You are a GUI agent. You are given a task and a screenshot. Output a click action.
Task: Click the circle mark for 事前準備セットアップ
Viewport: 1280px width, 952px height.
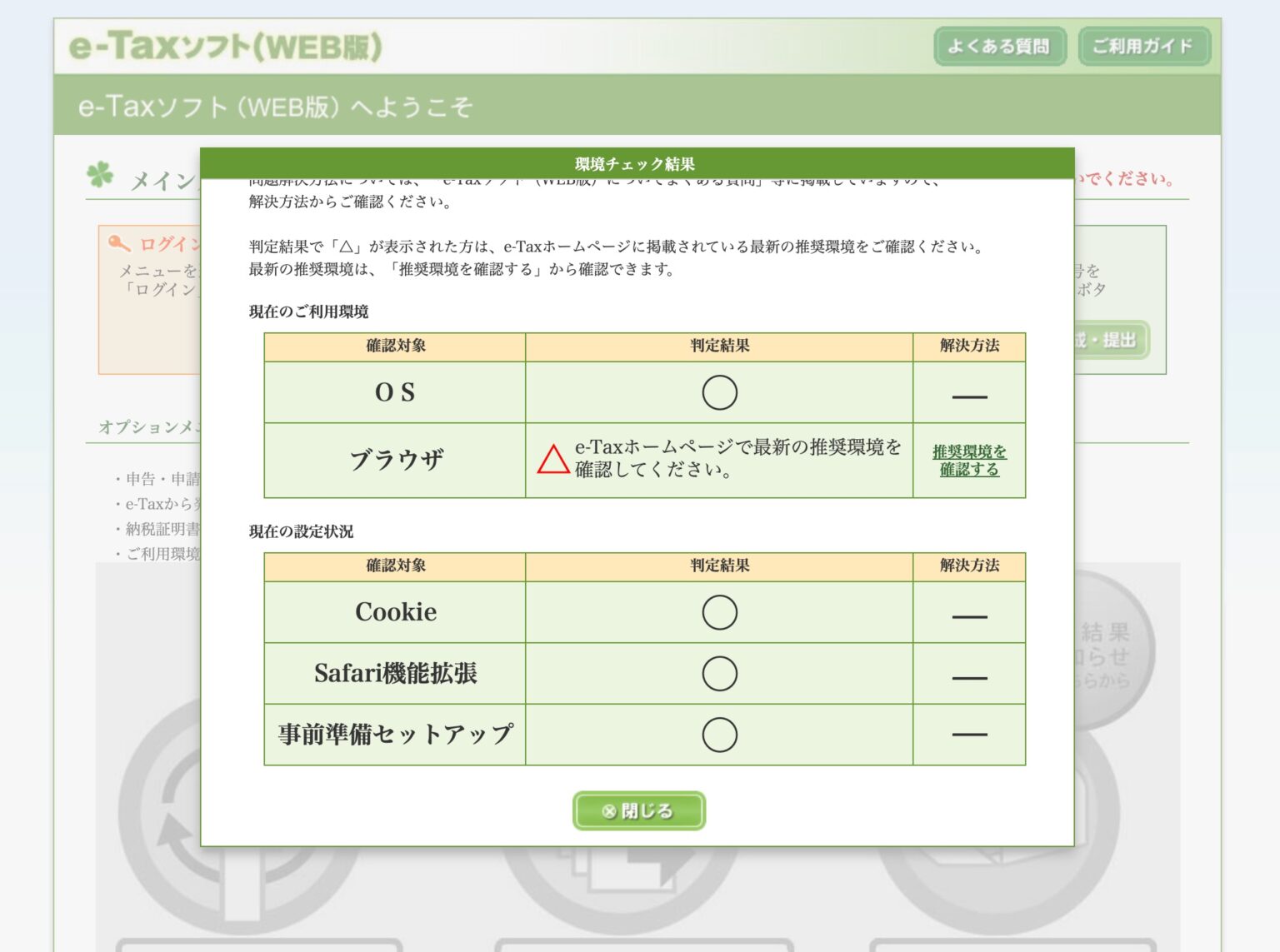(x=719, y=735)
